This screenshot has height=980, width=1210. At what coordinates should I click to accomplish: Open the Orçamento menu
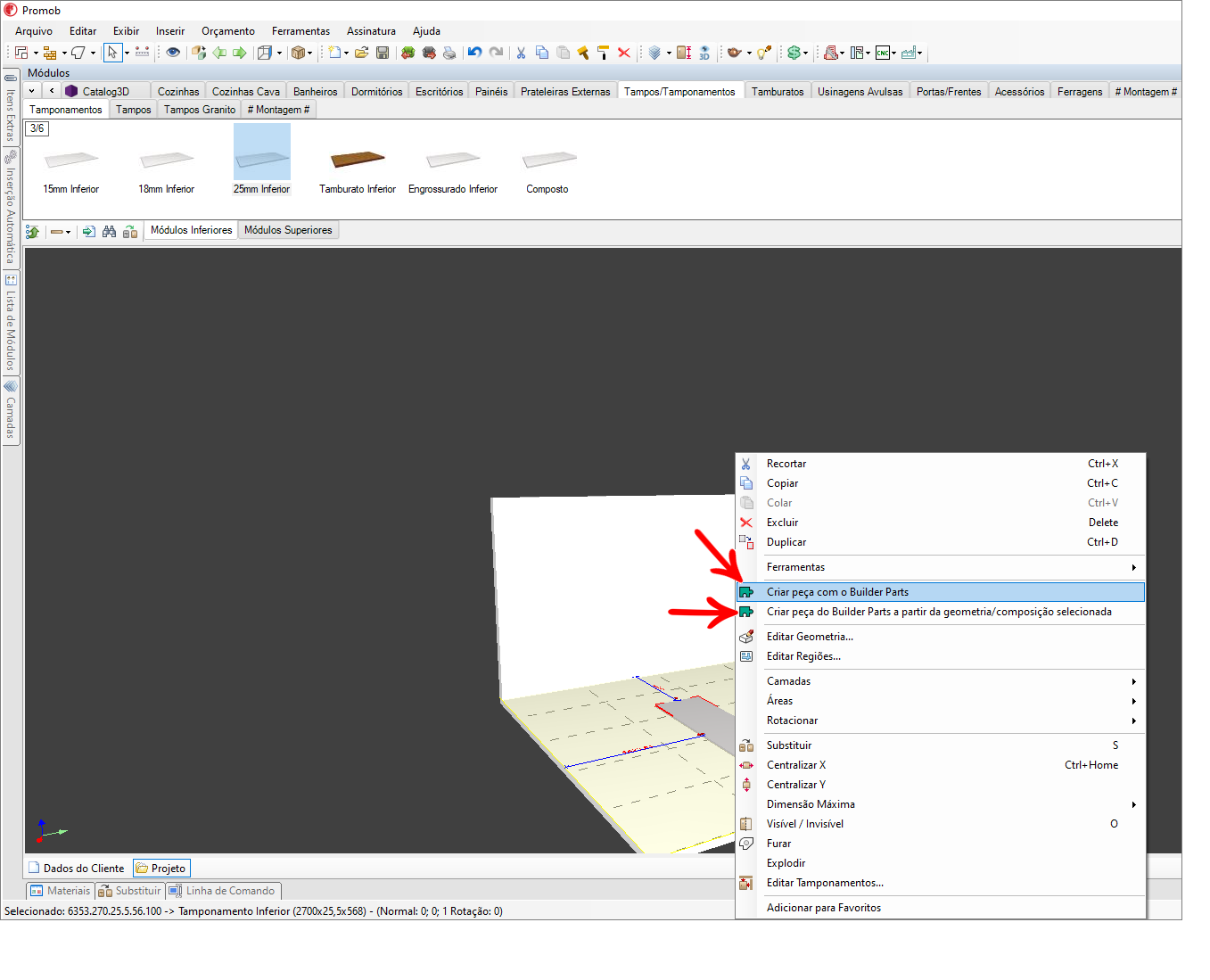(227, 31)
